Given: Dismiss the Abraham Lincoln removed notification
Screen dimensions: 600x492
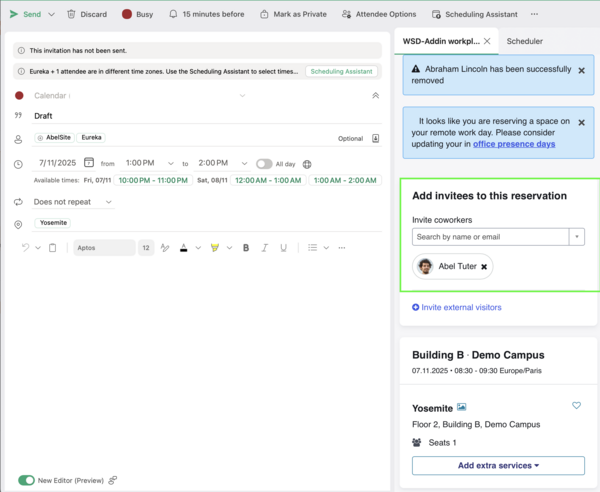Looking at the screenshot, I should click(581, 71).
